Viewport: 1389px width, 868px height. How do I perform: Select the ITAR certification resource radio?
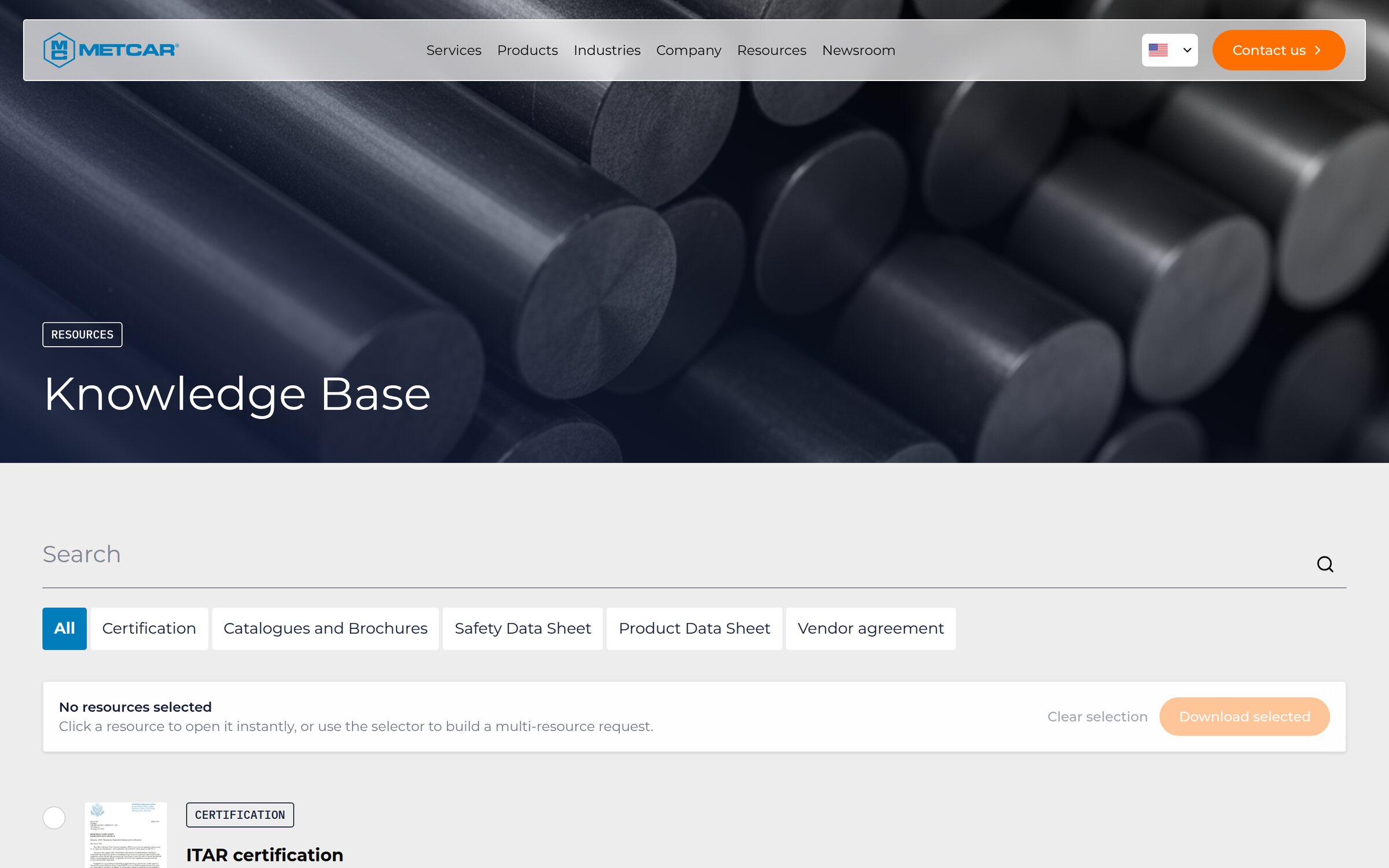[54, 818]
